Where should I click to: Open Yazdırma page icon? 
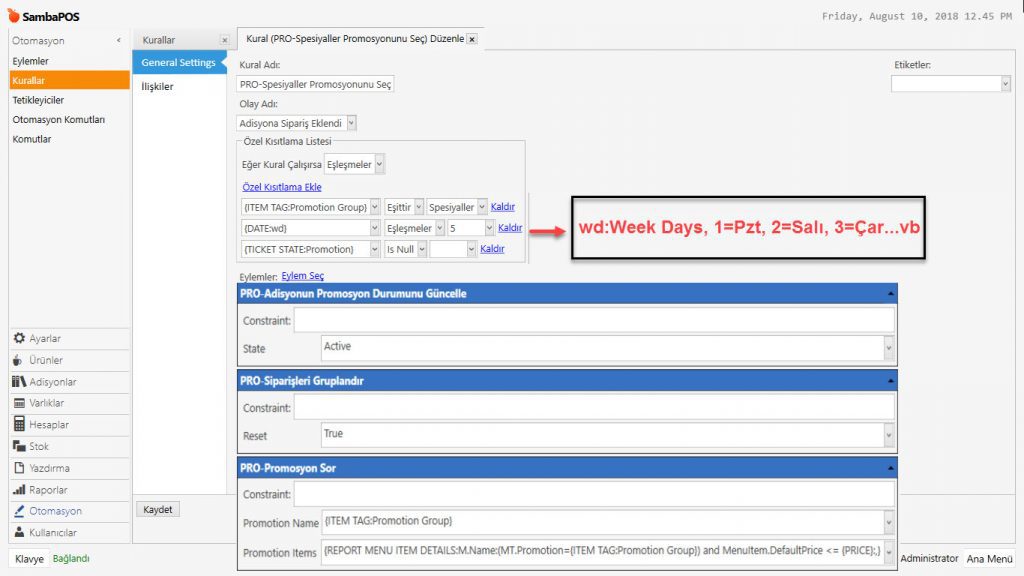(19, 468)
